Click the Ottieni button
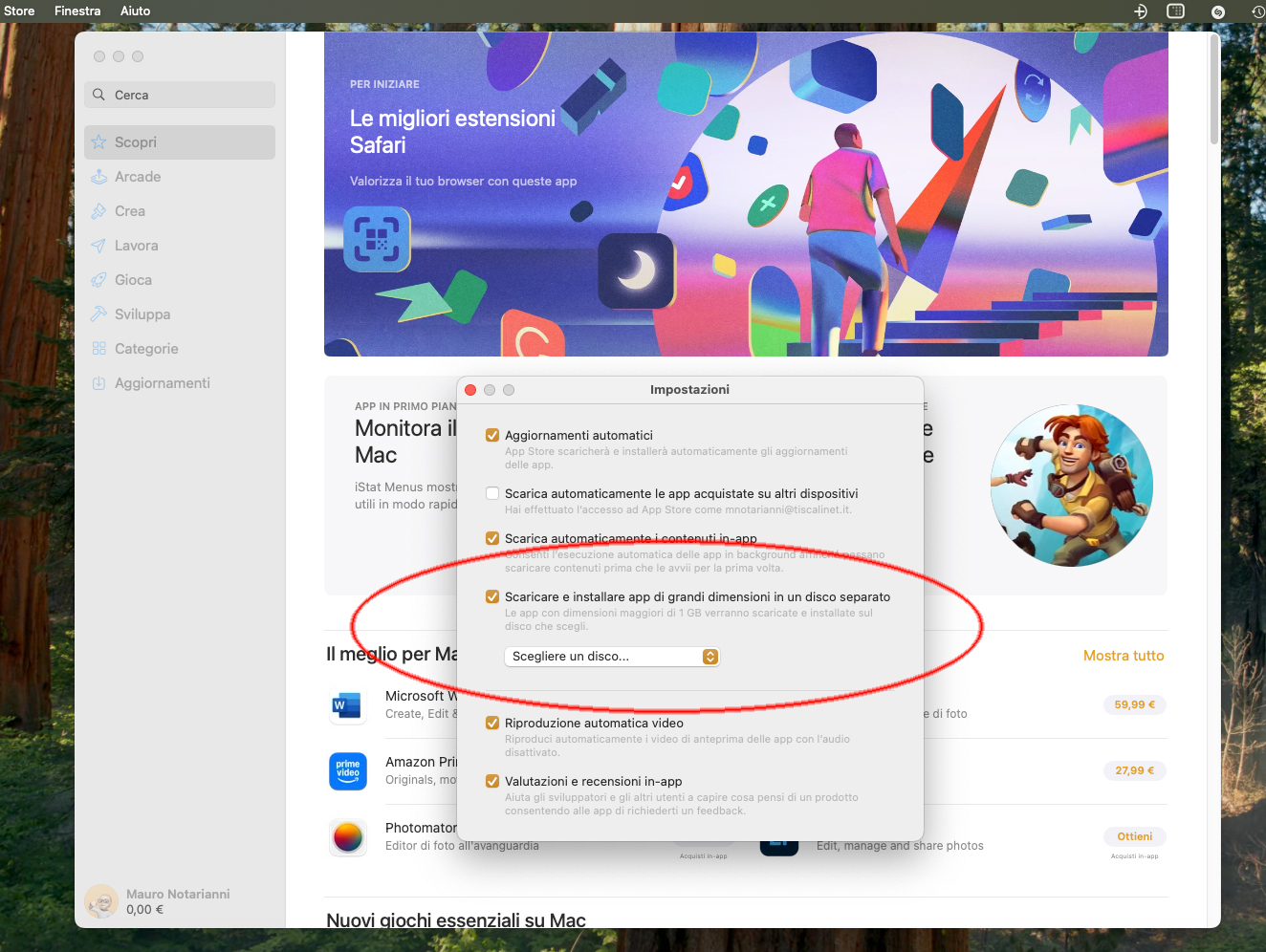Viewport: 1266px width, 952px height. coord(1135,836)
